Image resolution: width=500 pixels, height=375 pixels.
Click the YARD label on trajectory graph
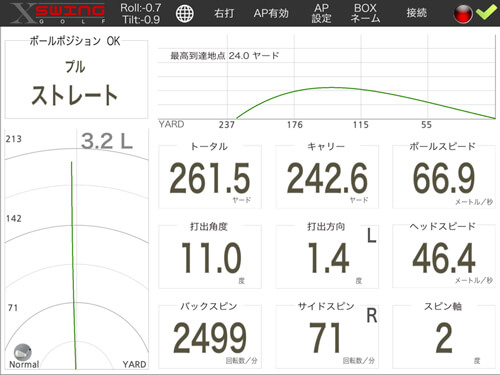171,124
